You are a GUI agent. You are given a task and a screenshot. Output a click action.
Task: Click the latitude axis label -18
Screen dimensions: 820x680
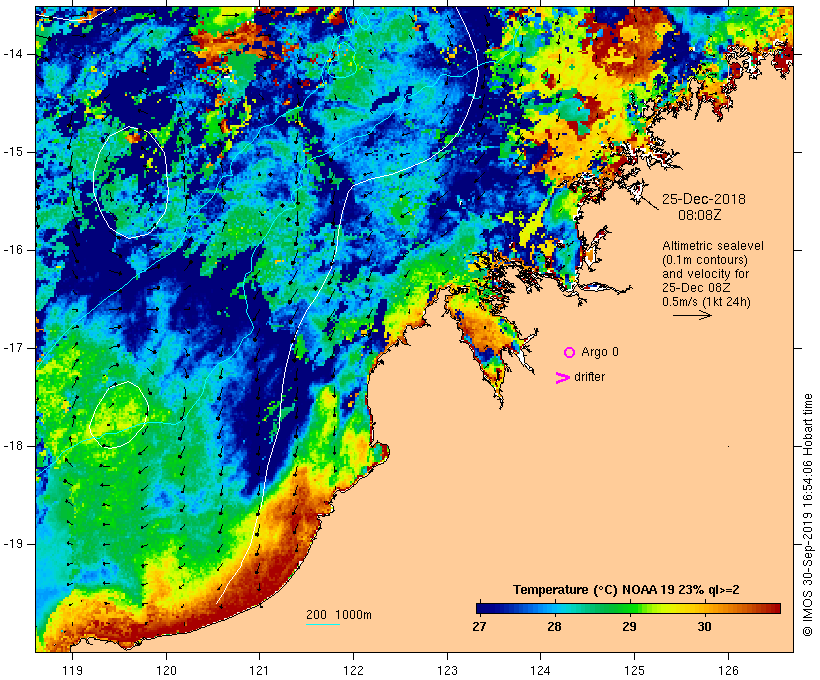[13, 446]
